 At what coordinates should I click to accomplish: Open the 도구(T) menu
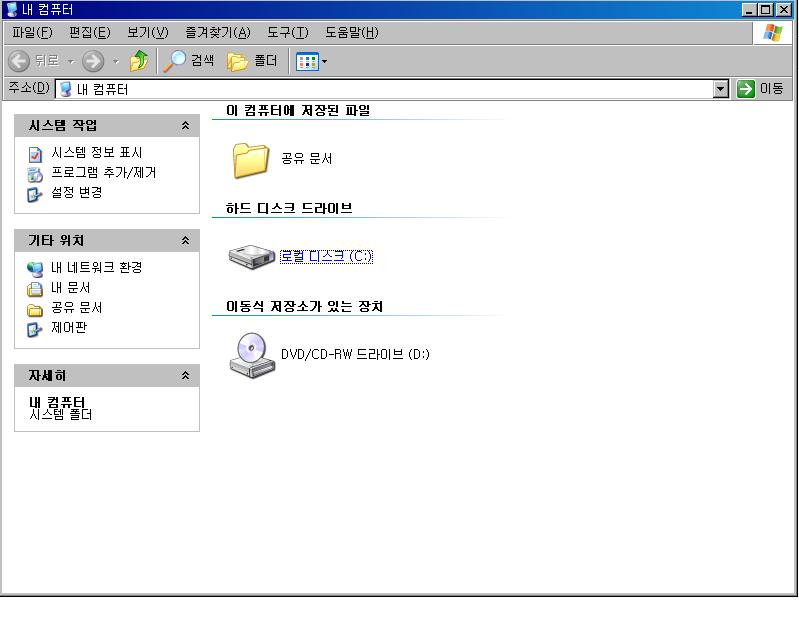pyautogui.click(x=288, y=33)
